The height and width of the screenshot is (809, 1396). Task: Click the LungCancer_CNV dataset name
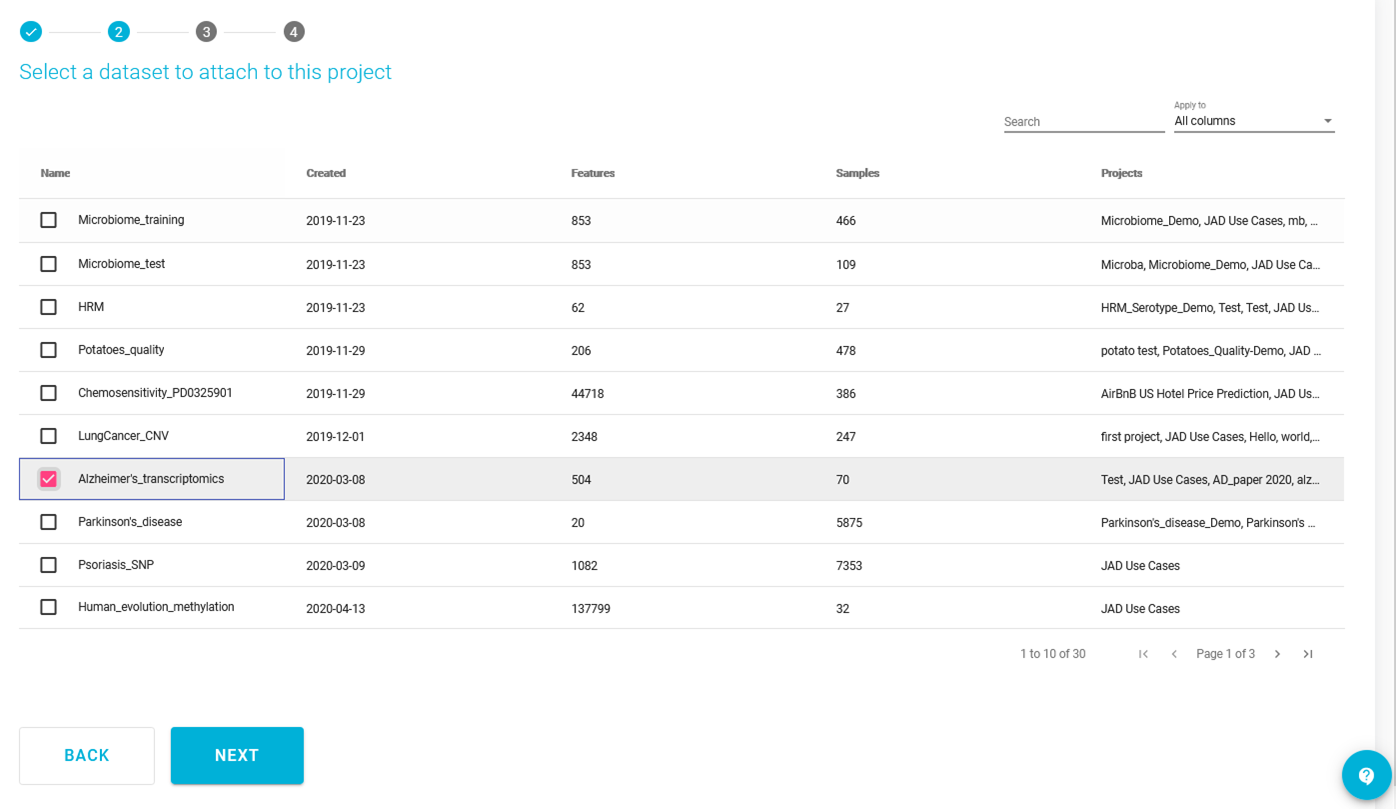click(x=123, y=436)
